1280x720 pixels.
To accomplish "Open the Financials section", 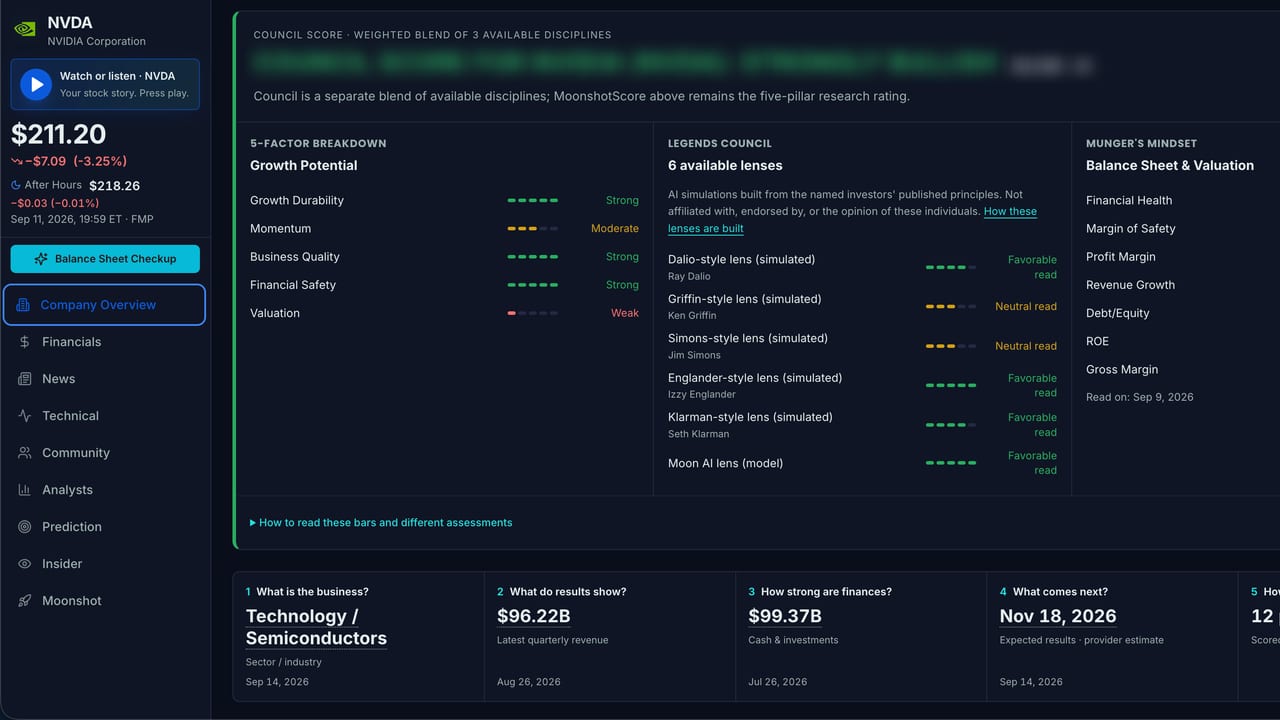I will [x=105, y=342].
